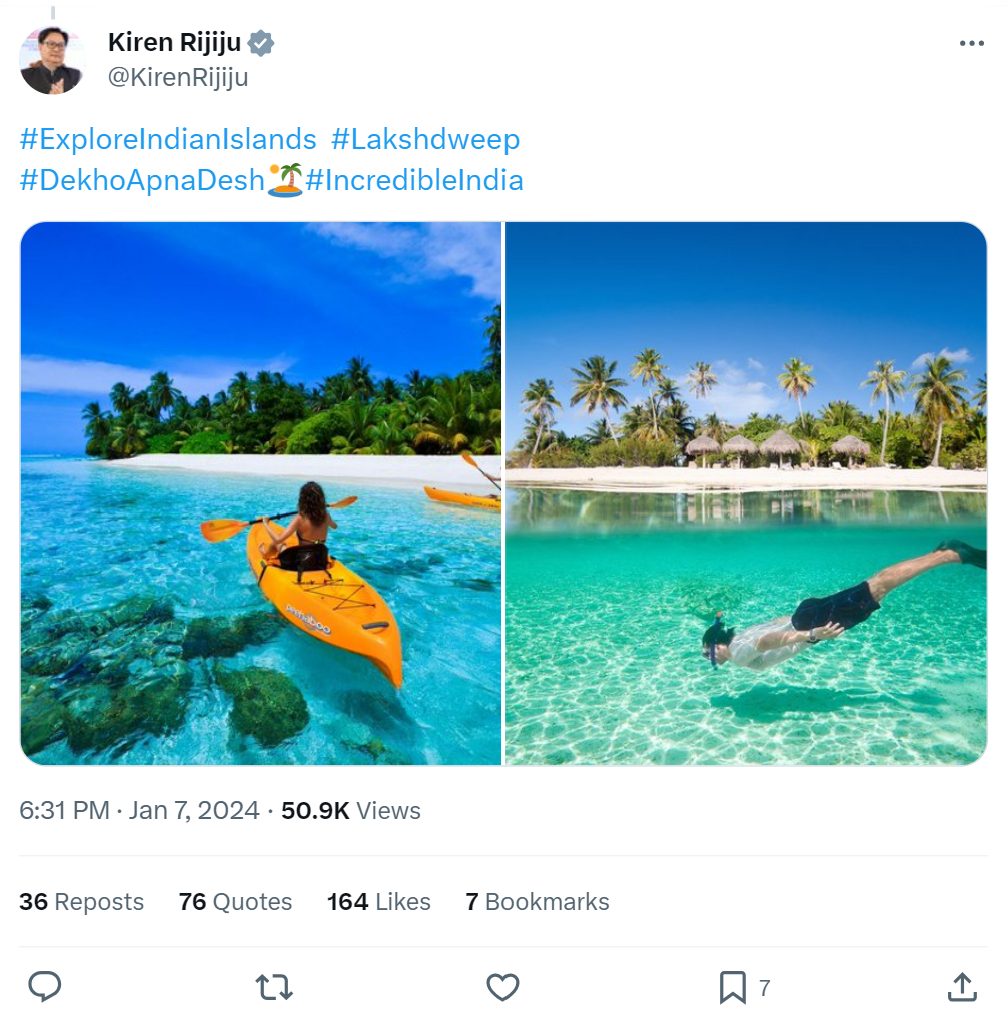Open the #ExploreIndianIslands hashtag

[x=168, y=139]
